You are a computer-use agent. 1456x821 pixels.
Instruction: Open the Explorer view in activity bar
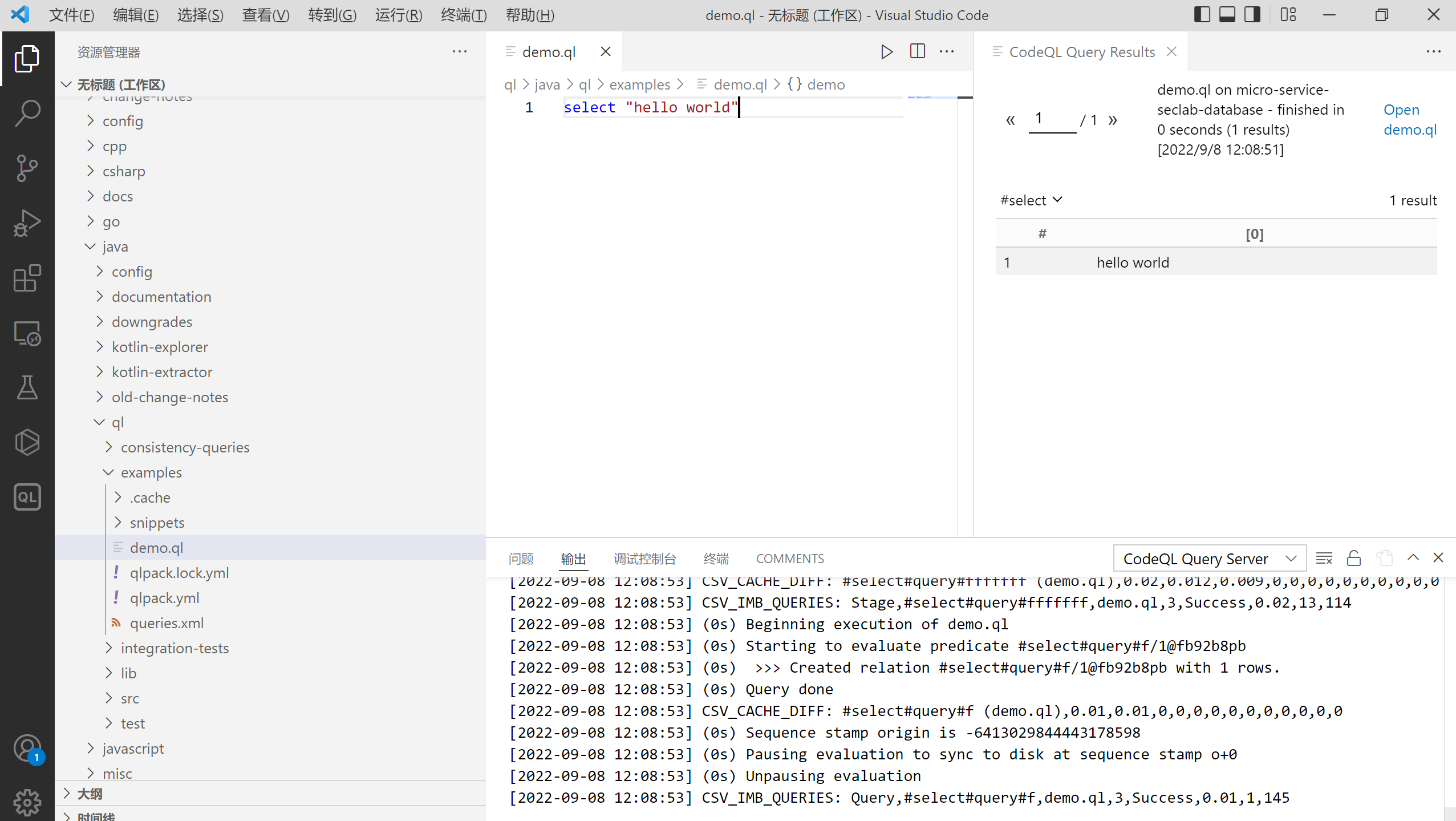pos(27,58)
